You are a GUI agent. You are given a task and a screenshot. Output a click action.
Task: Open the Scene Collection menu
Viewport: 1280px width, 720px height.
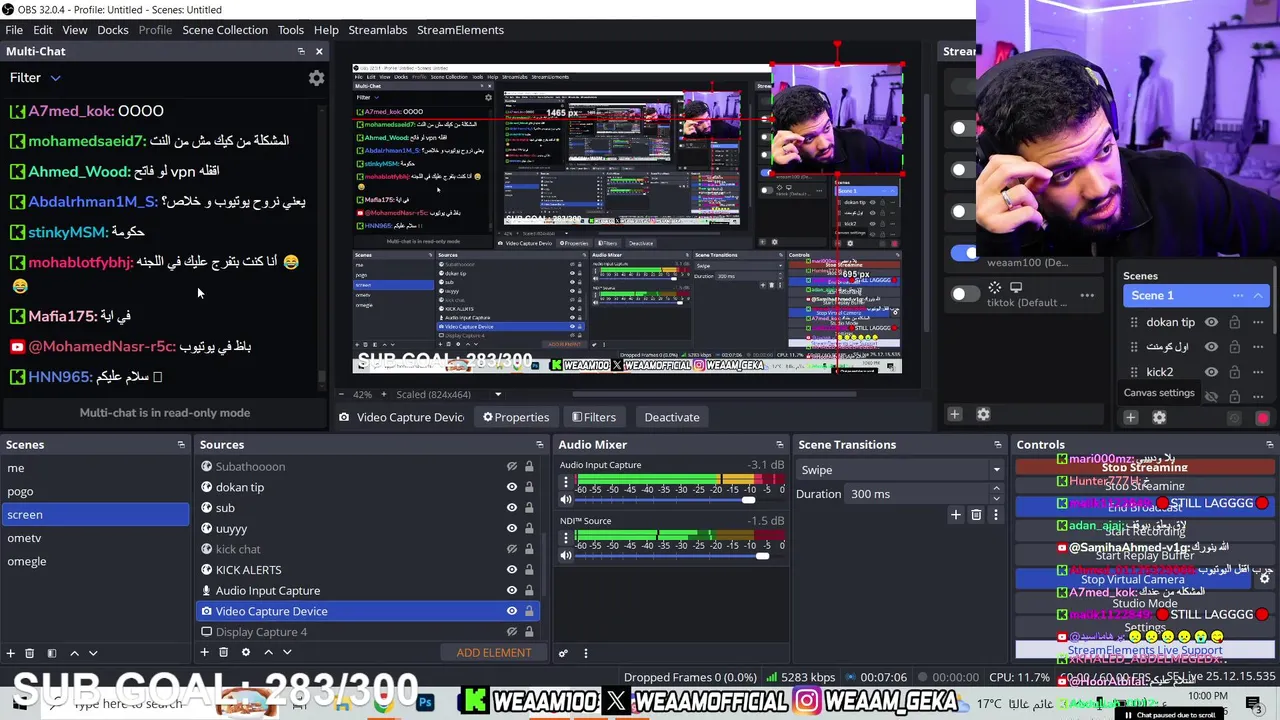(x=225, y=30)
